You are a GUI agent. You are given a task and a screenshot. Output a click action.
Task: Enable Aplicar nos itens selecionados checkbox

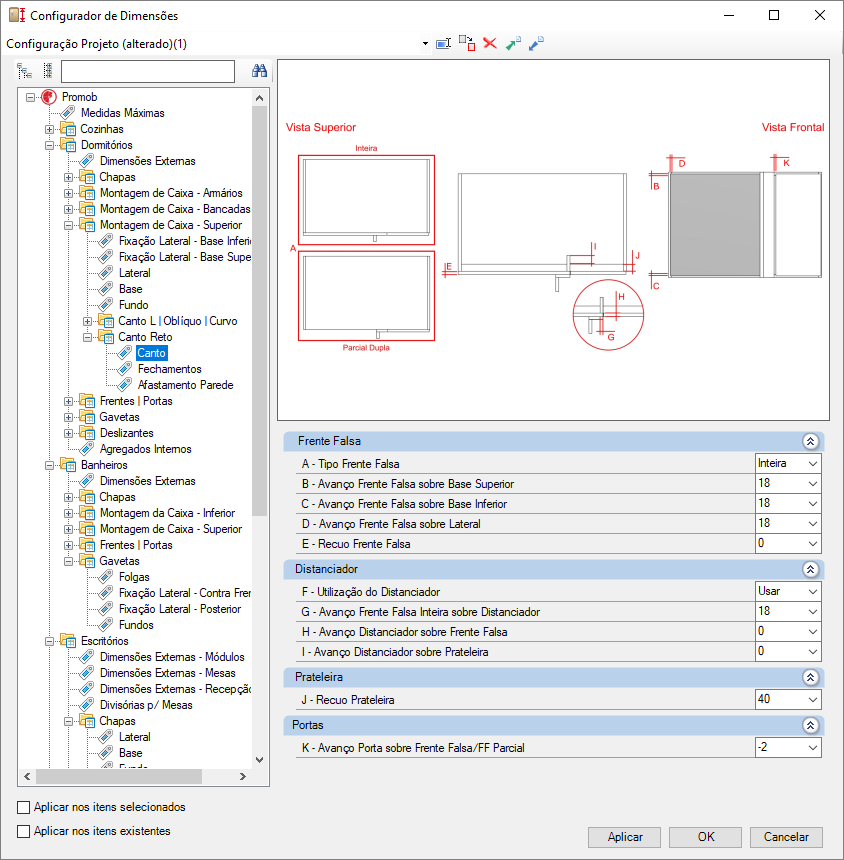pyautogui.click(x=24, y=807)
